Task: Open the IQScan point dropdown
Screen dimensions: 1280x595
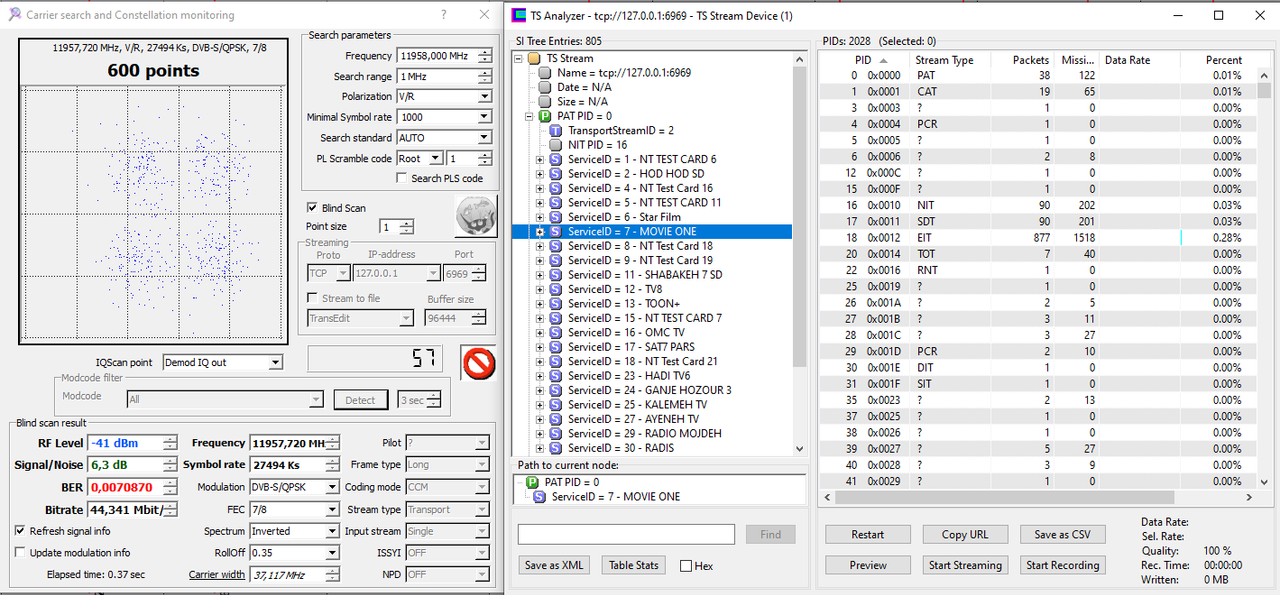Action: [275, 362]
